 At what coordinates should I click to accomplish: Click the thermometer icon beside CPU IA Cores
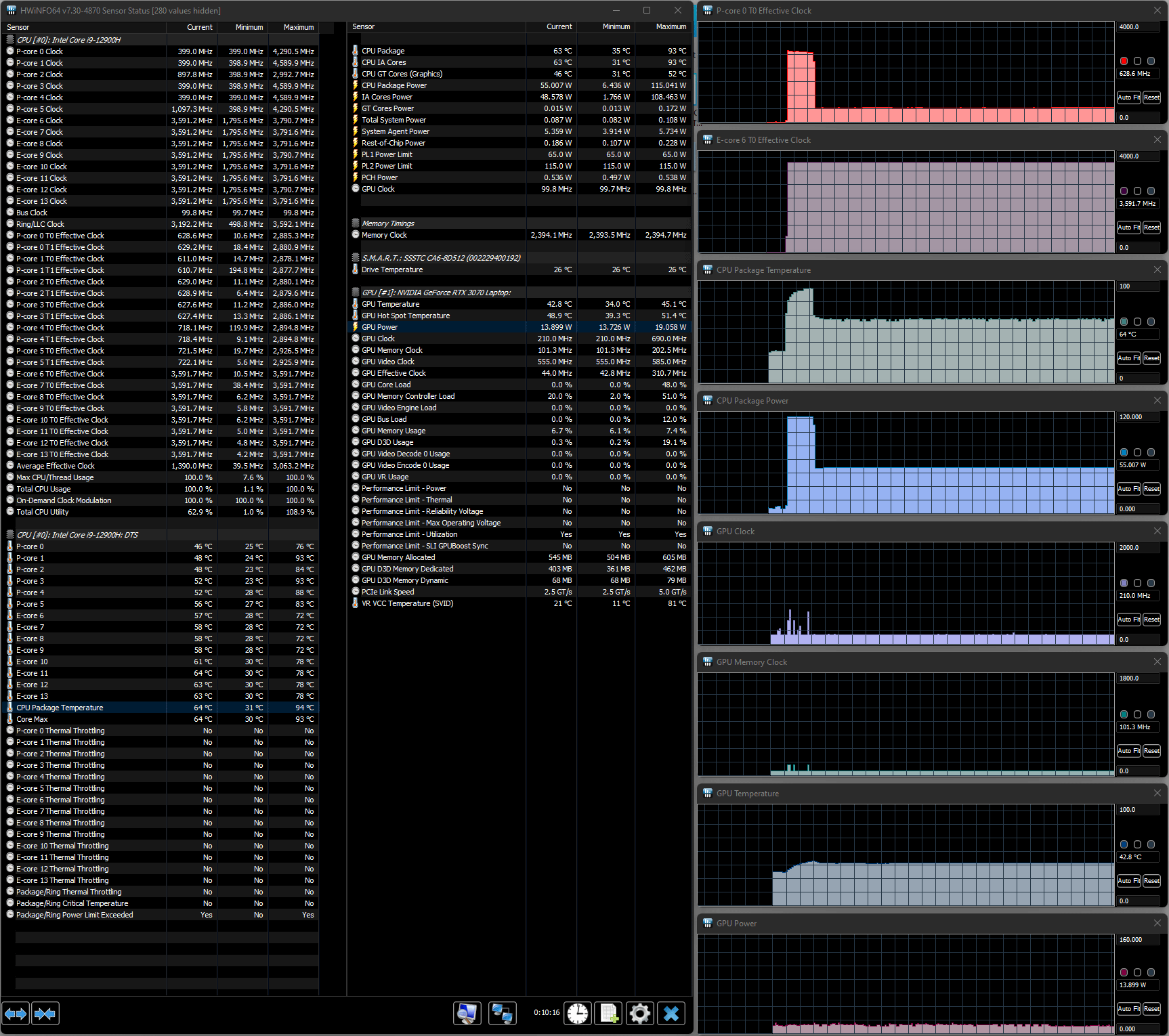coord(356,62)
